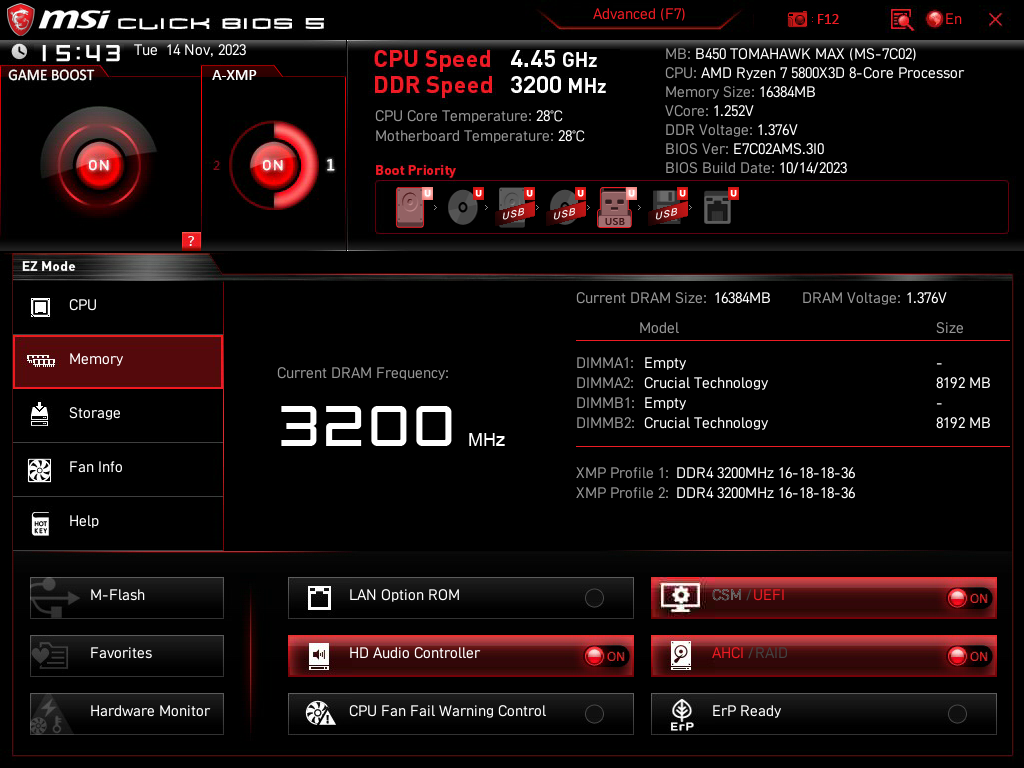1024x768 pixels.
Task: Click the DIMMA2 Crucial Technology row
Action: click(x=783, y=383)
